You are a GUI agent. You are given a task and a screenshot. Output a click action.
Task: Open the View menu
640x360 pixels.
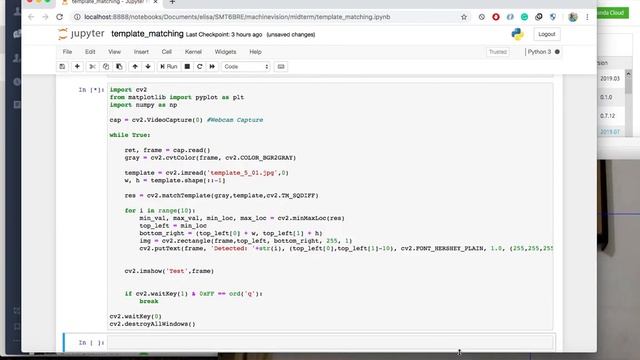click(x=114, y=52)
